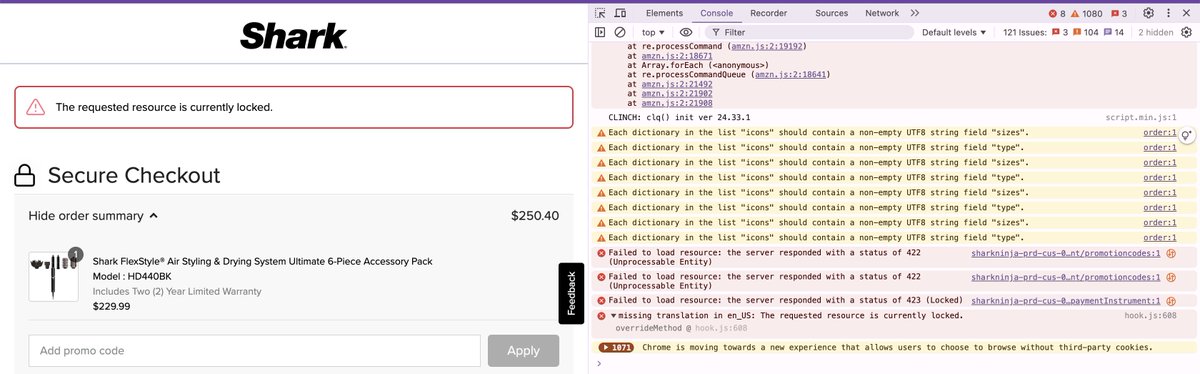Open sharkninja paymentInstrument:1 link

click(x=1066, y=300)
